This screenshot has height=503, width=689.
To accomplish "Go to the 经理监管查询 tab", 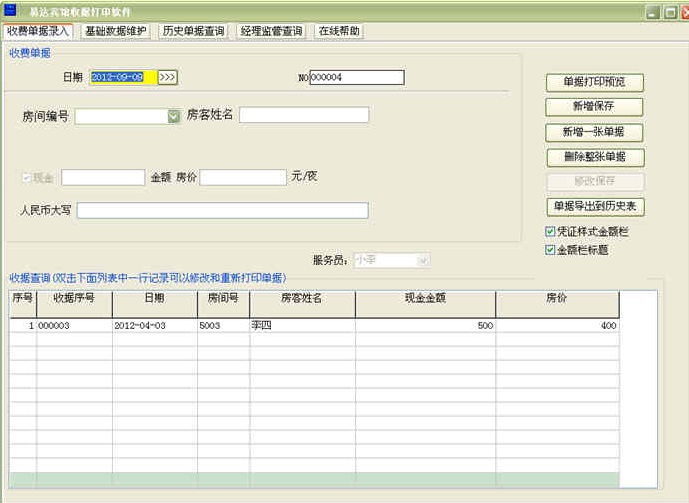I will [271, 32].
